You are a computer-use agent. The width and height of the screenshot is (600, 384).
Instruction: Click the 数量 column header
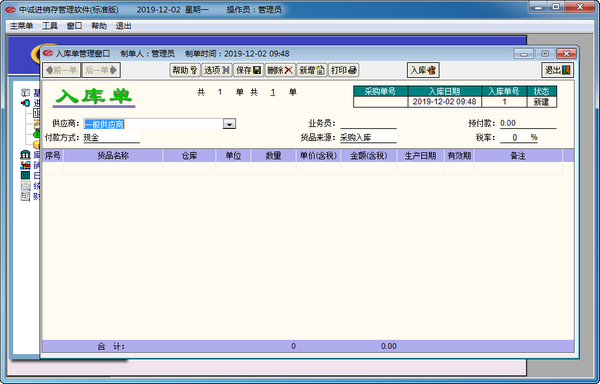[x=273, y=156]
